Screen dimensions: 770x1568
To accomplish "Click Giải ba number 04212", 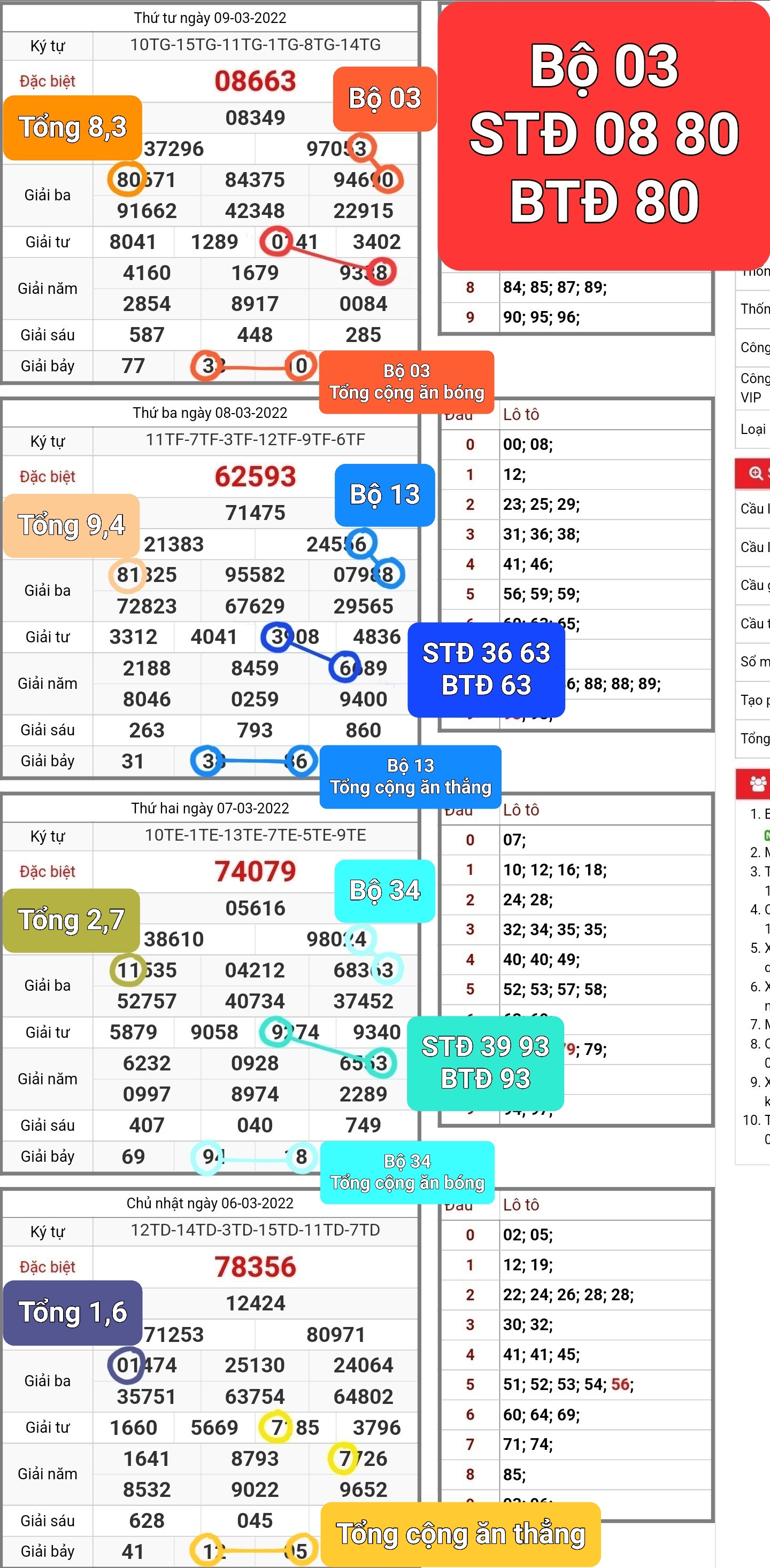I will tap(255, 969).
